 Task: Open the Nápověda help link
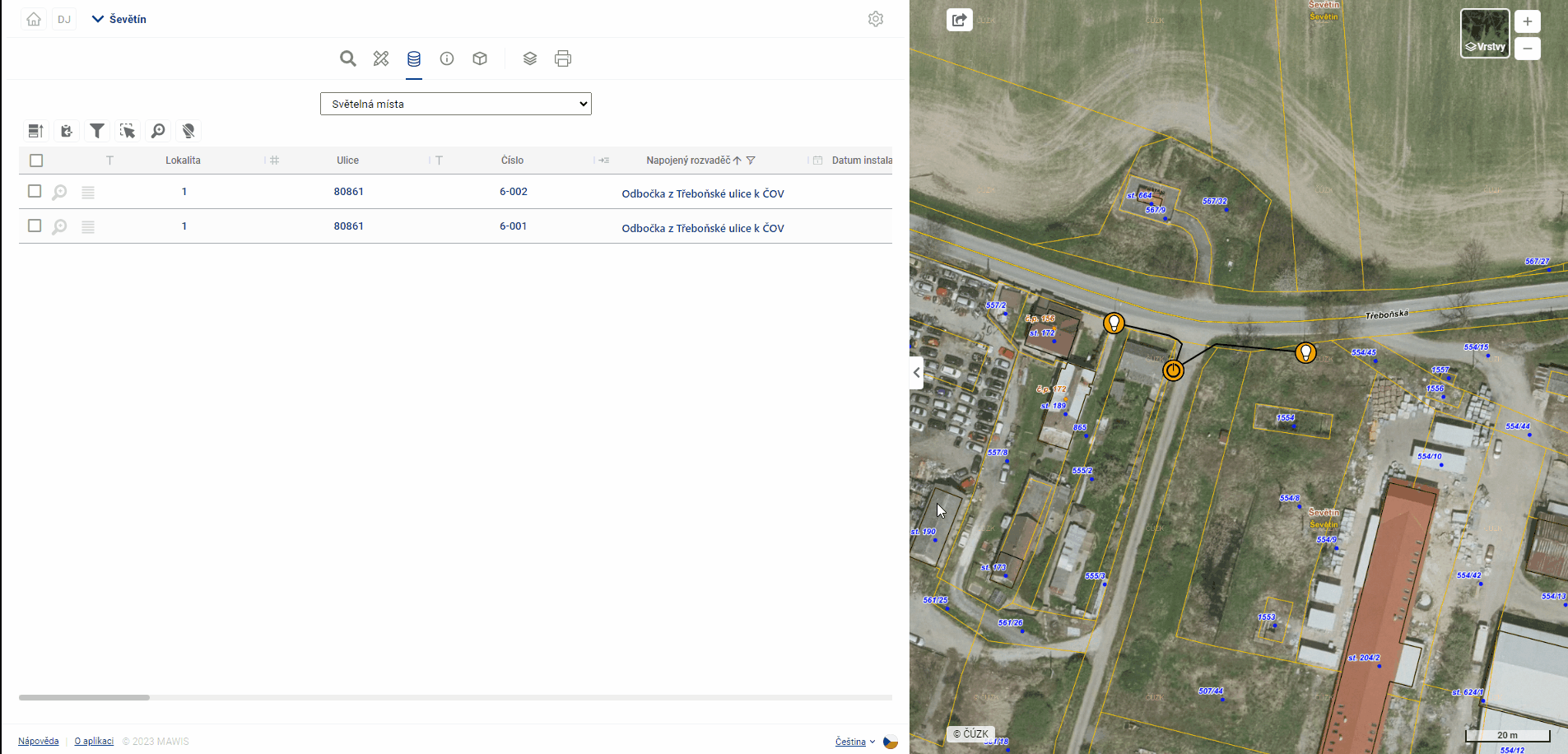(39, 741)
